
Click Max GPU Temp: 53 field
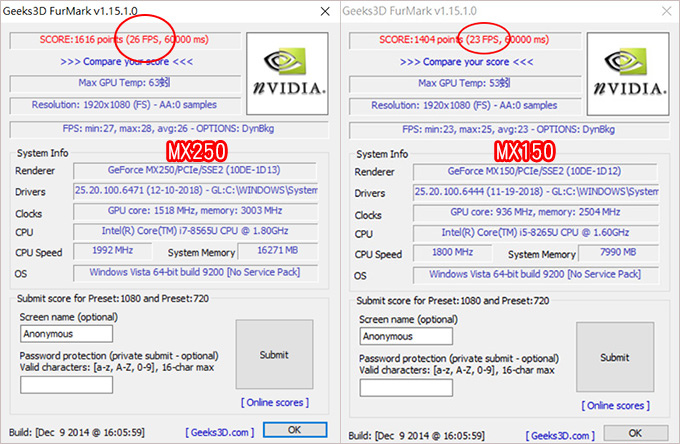point(465,83)
